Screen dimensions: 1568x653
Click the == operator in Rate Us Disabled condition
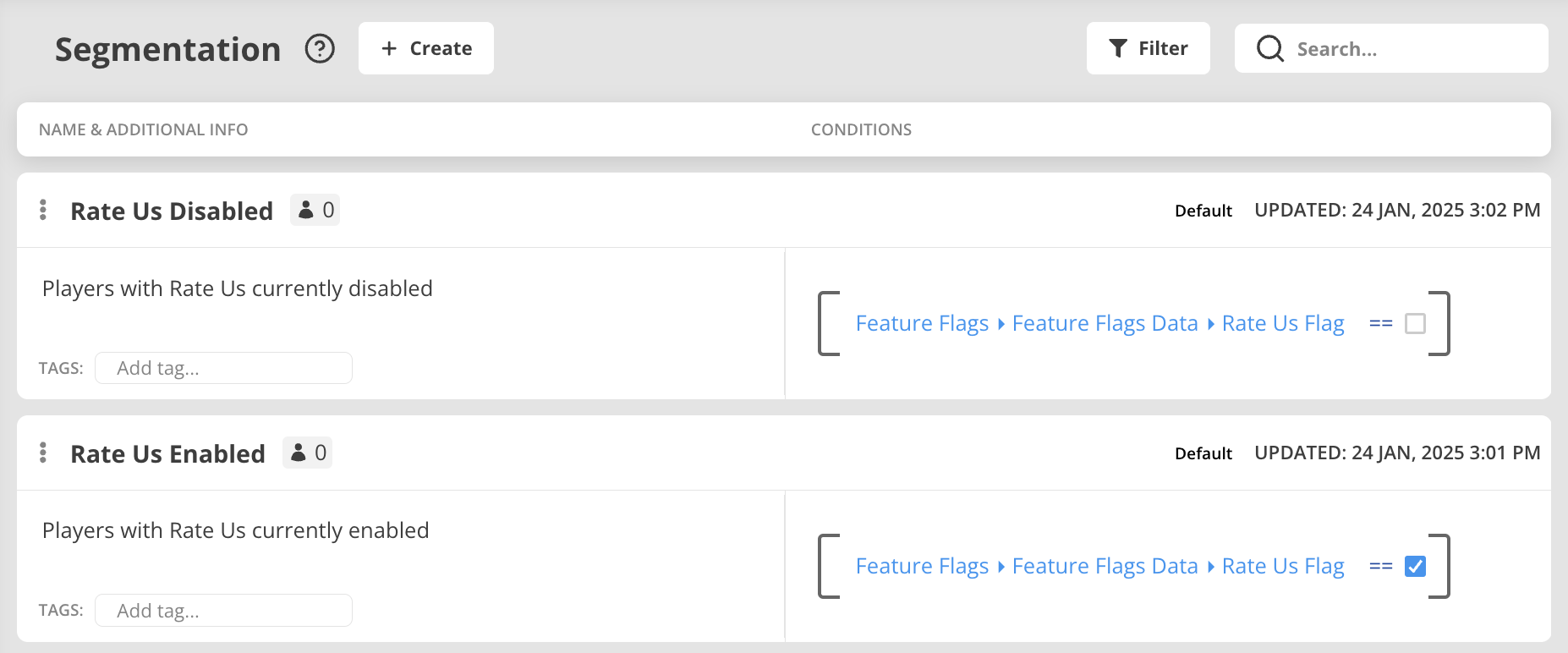1380,323
